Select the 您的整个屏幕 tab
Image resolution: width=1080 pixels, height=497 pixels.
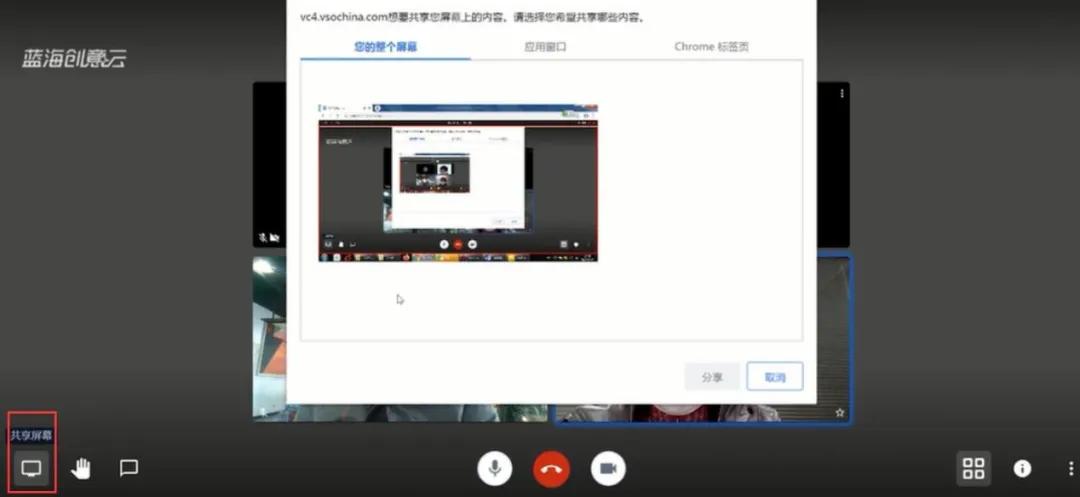[x=386, y=47]
